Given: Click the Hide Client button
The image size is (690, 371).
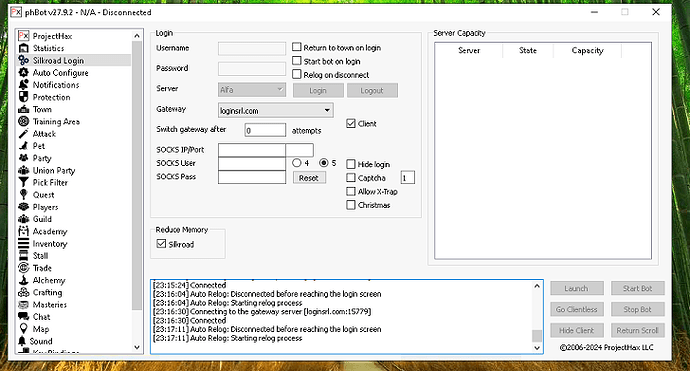Looking at the screenshot, I should click(576, 330).
